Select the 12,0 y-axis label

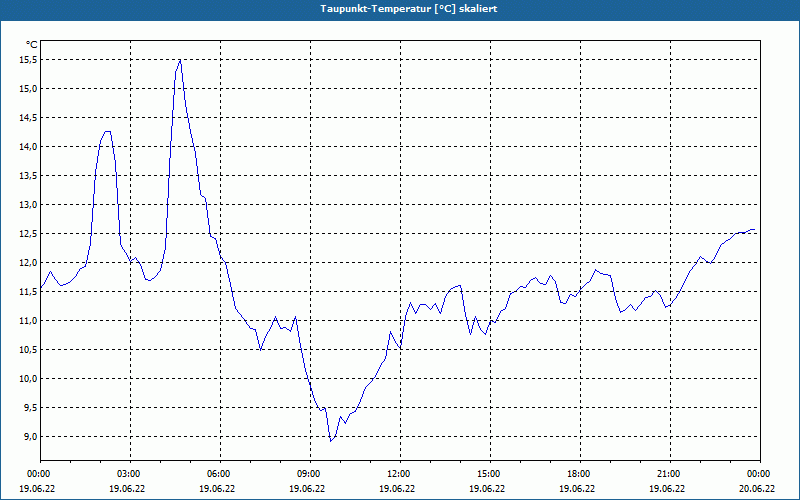[29, 263]
